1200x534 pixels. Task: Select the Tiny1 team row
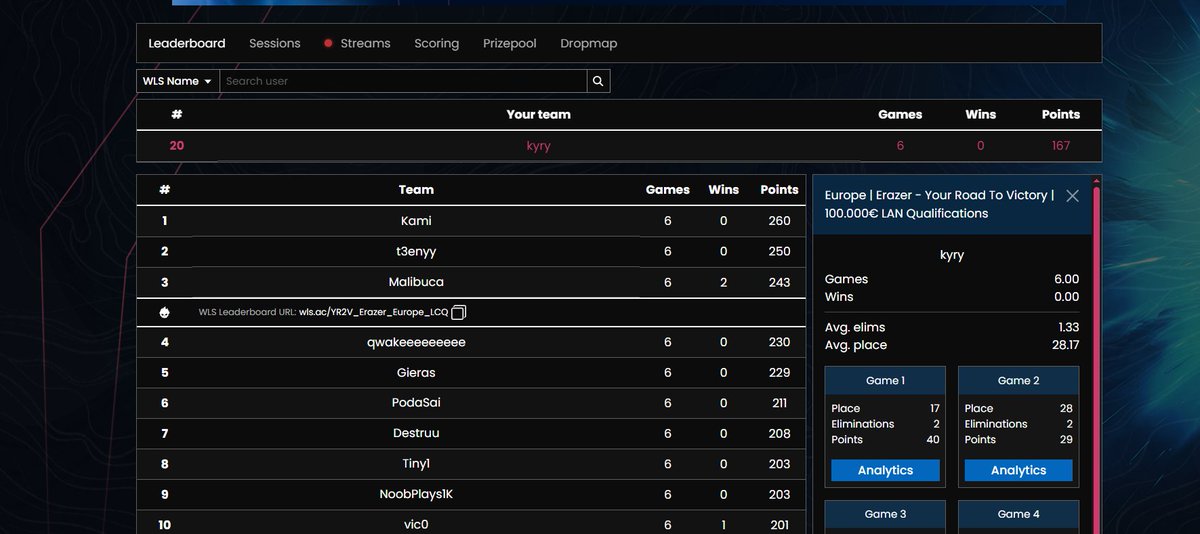click(x=471, y=464)
